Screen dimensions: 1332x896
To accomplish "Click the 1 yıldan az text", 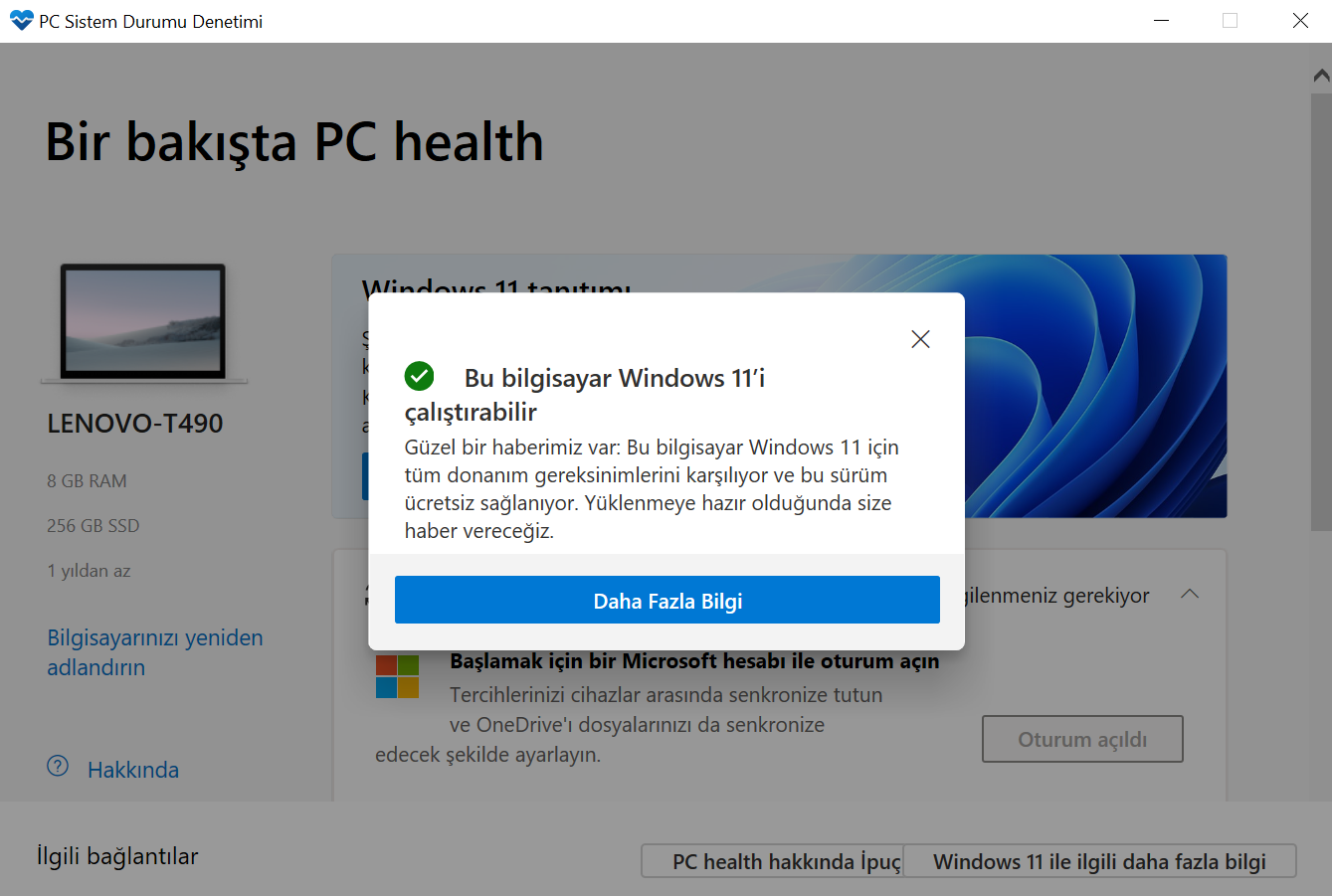I will pyautogui.click(x=89, y=571).
